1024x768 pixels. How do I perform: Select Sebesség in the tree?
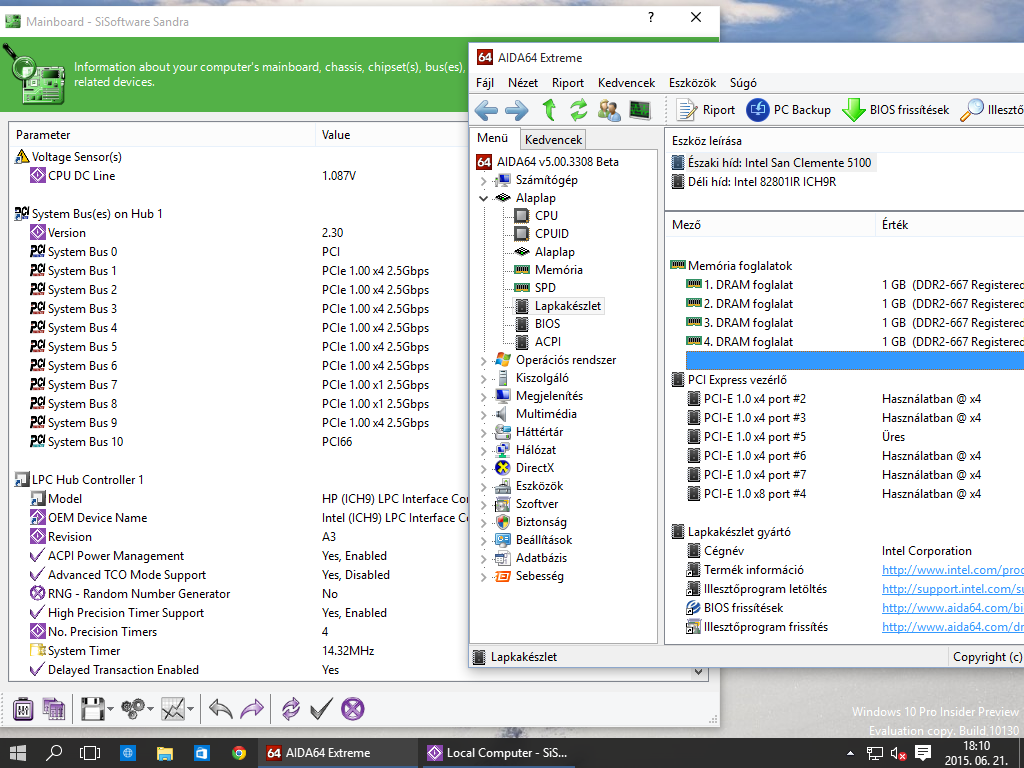(x=539, y=576)
